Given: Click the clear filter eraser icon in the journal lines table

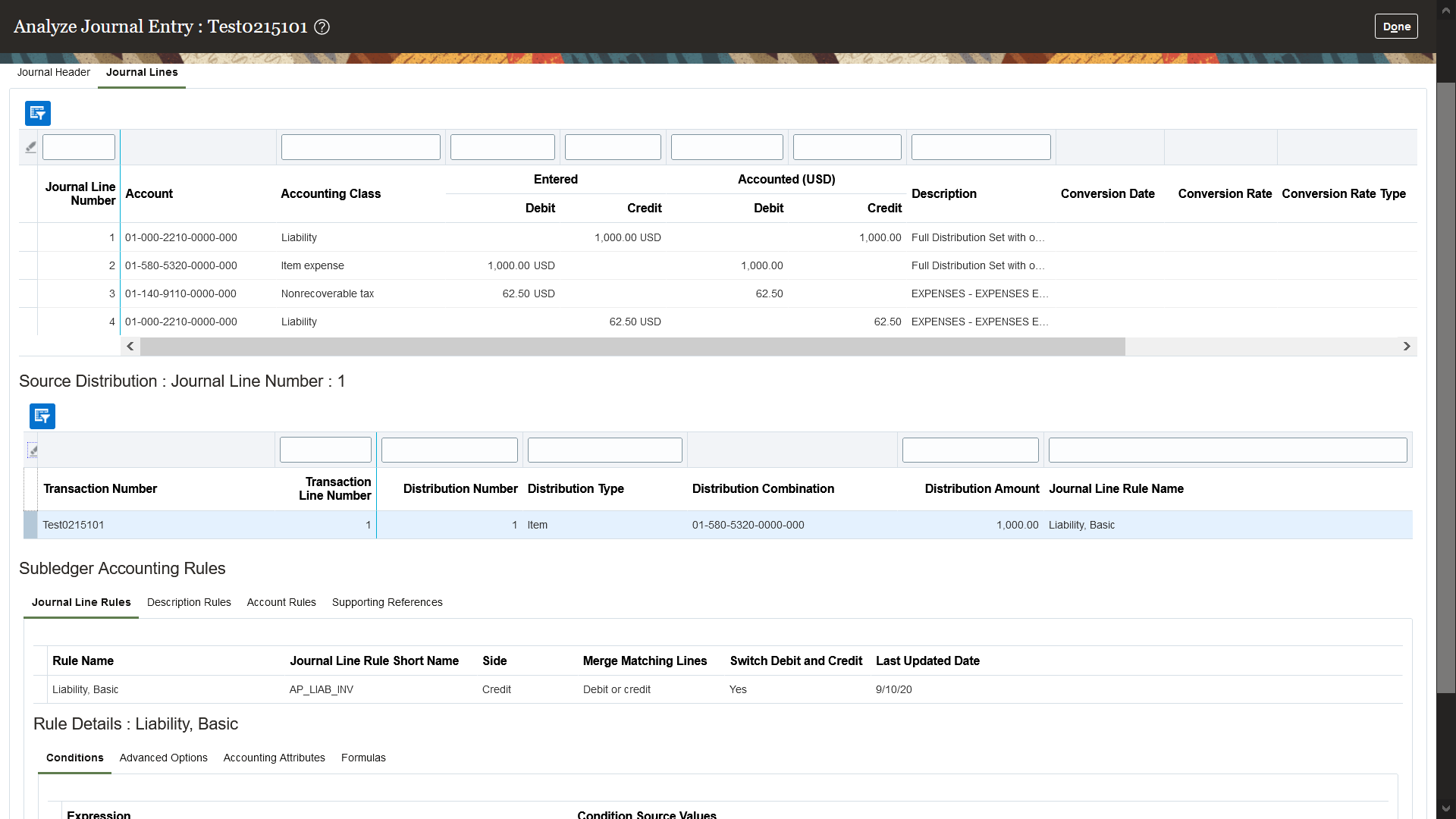Looking at the screenshot, I should tap(30, 147).
